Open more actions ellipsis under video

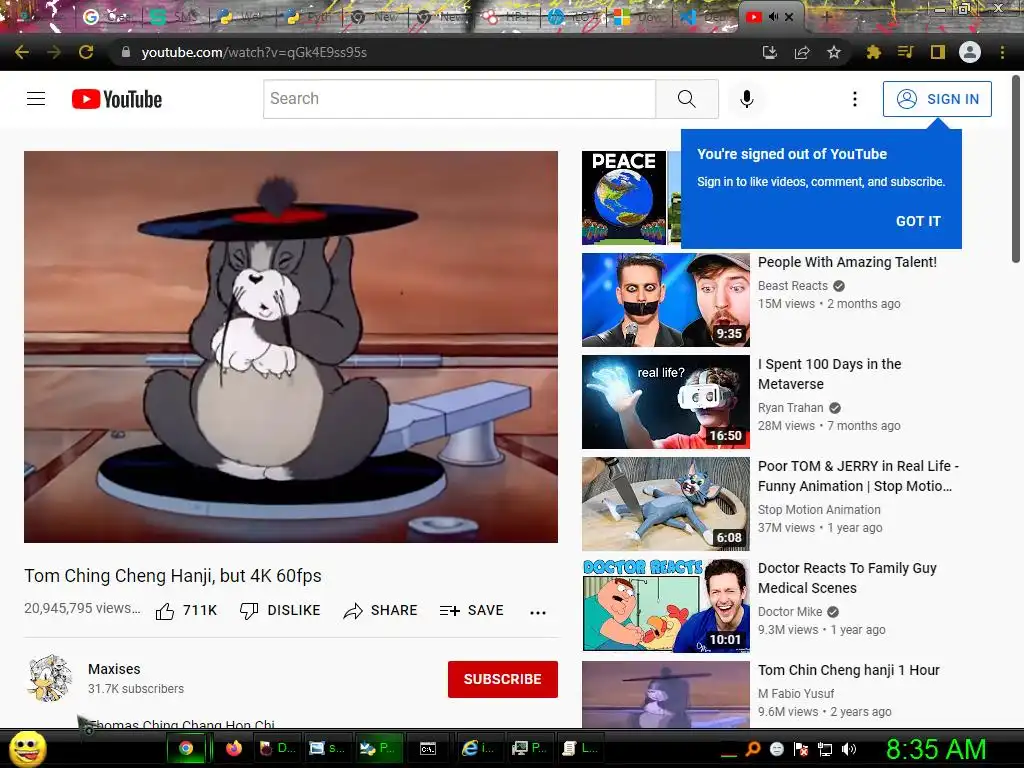click(538, 613)
